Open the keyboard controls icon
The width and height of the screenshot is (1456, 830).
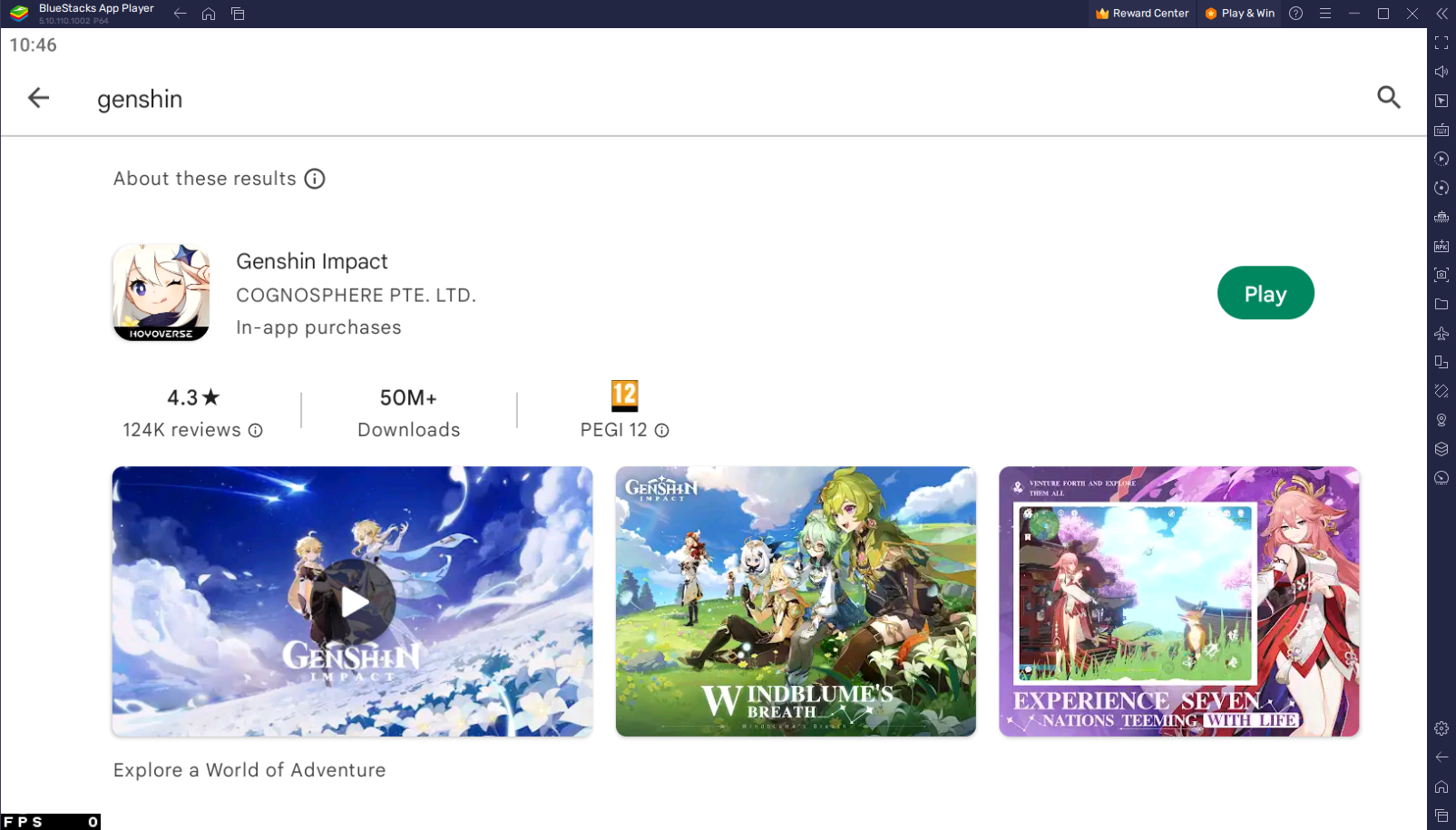(x=1441, y=130)
